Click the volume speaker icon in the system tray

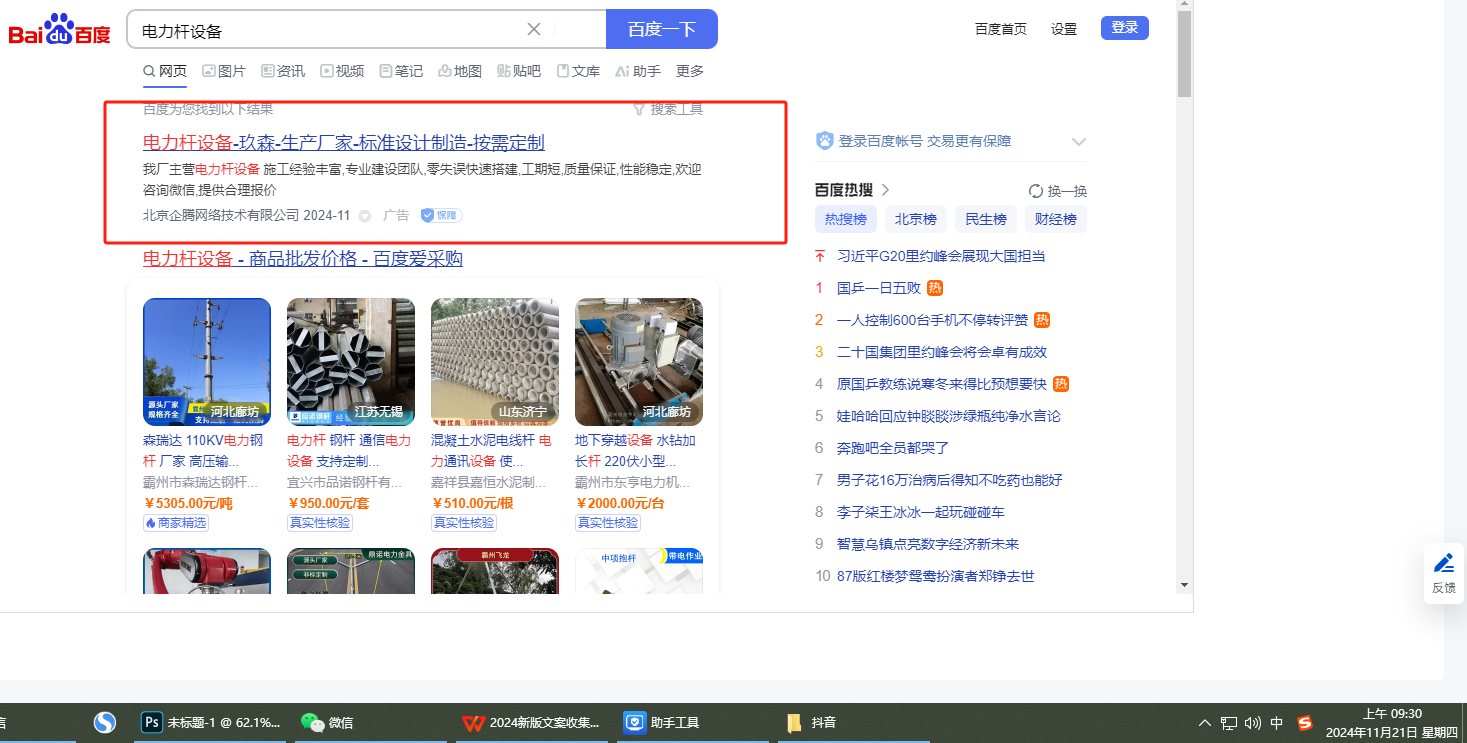[x=1253, y=723]
